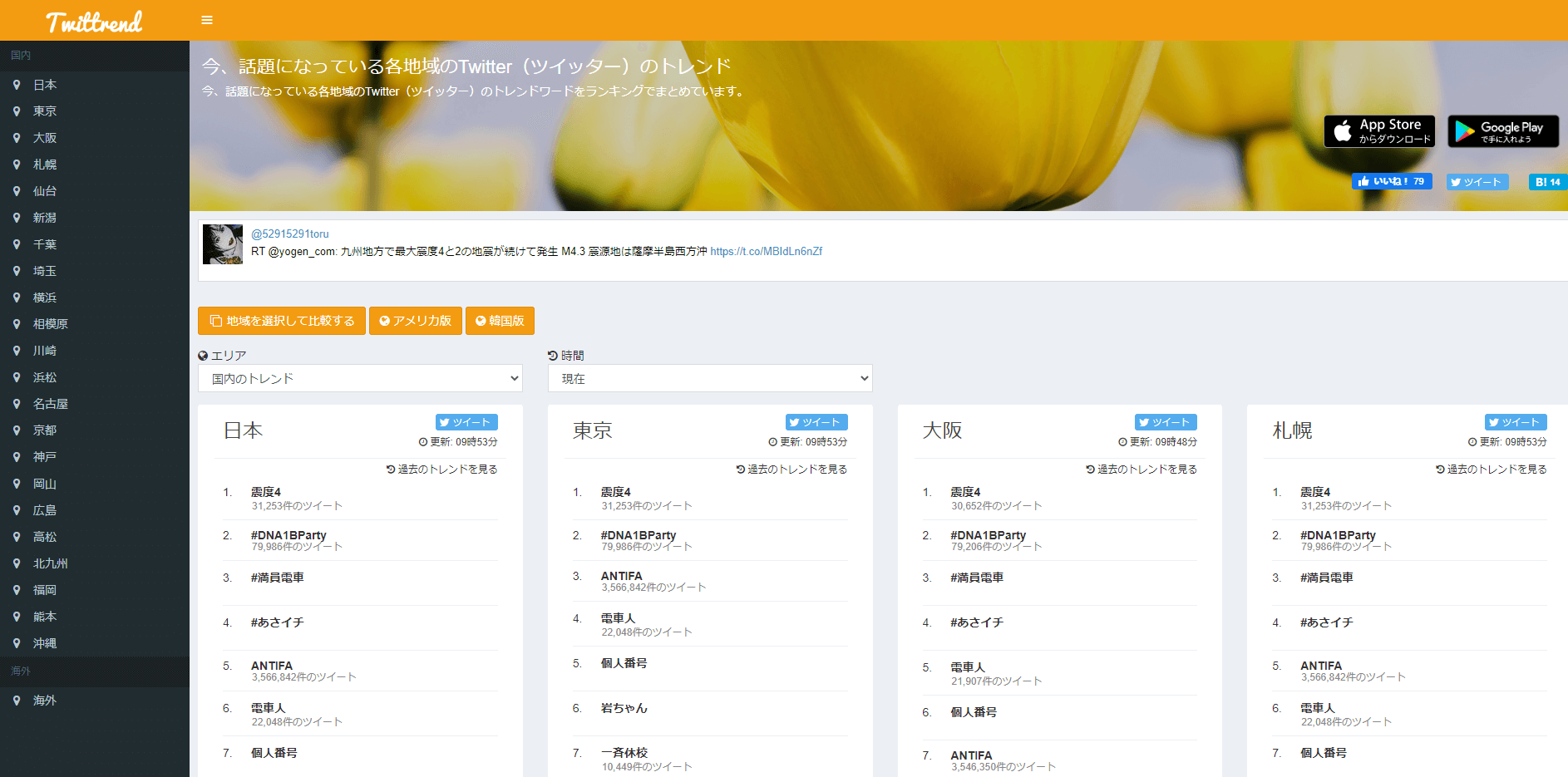This screenshot has height=777, width=1568.
Task: Click the Google Play download badge
Action: (1503, 130)
